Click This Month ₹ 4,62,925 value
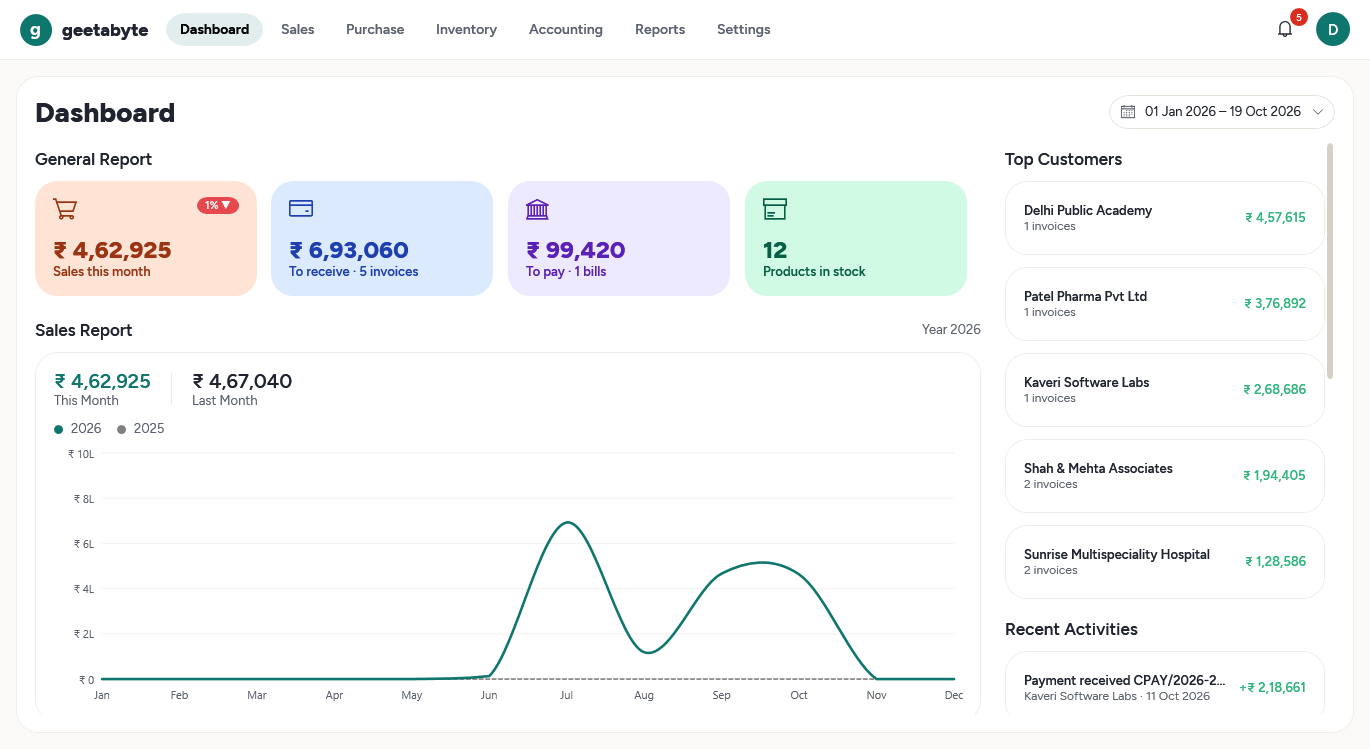 (102, 381)
